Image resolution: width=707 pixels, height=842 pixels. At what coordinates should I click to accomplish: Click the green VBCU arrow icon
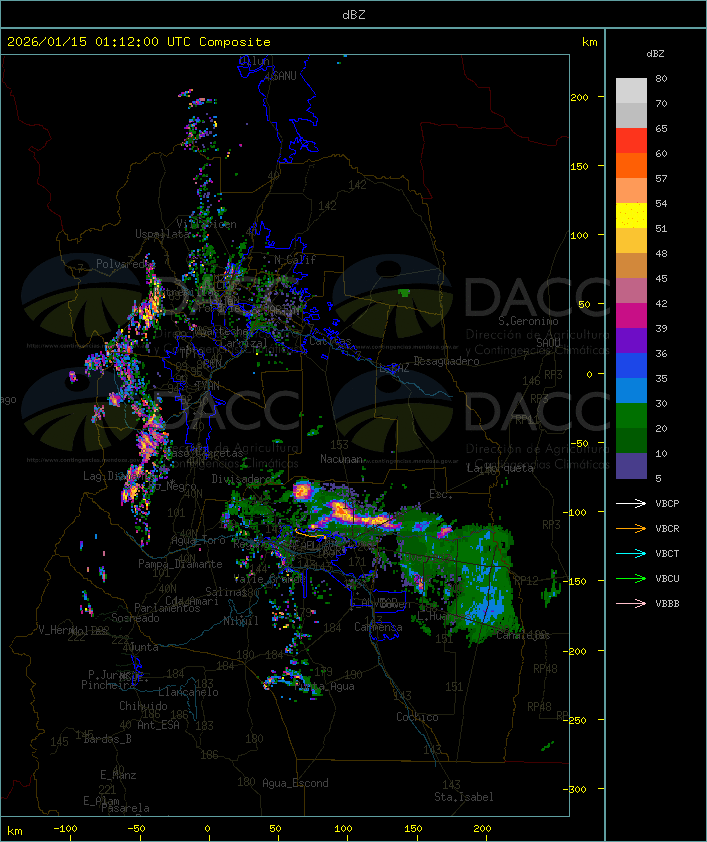tap(631, 579)
